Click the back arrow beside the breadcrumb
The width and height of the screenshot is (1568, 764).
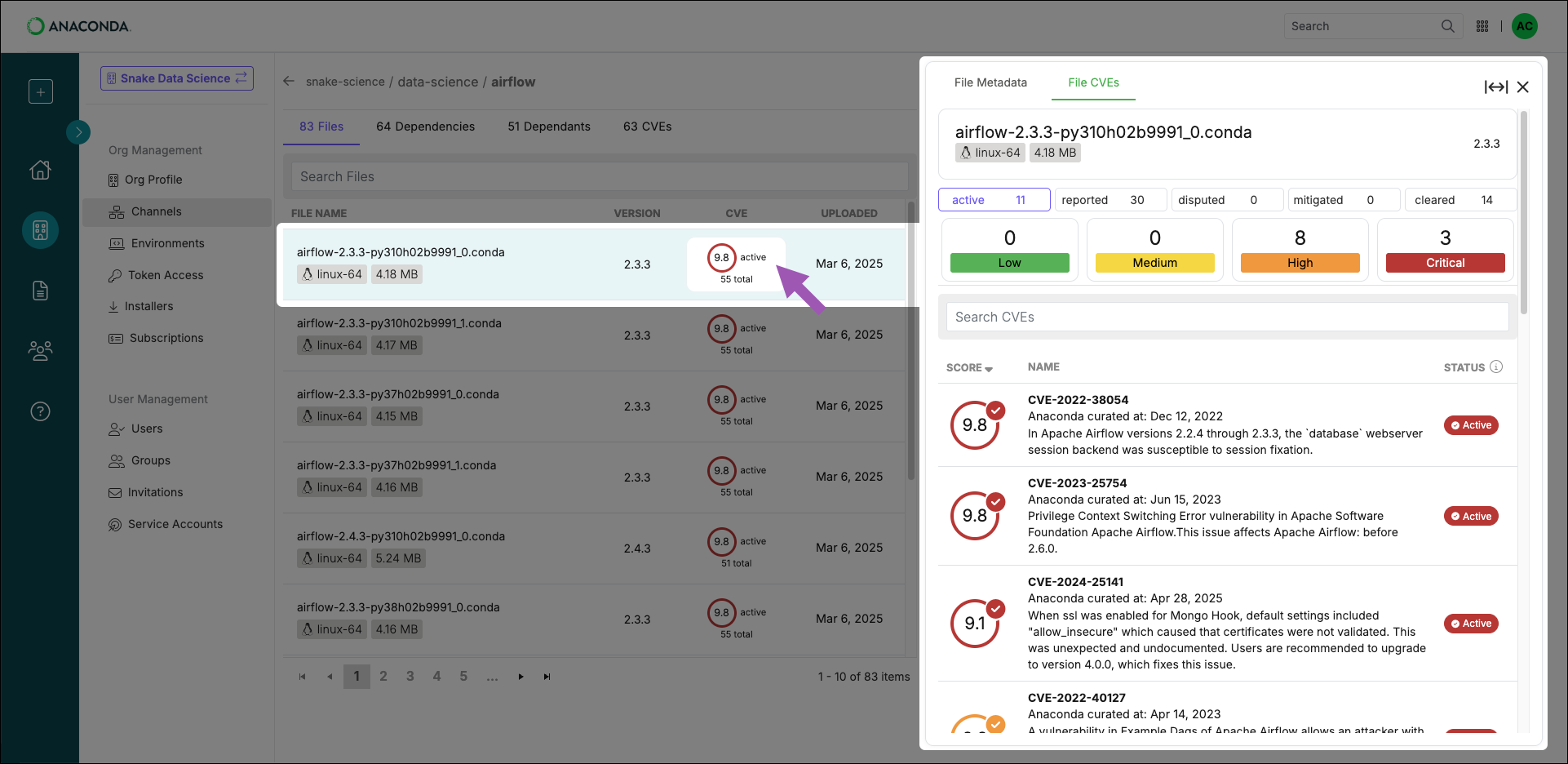click(288, 82)
